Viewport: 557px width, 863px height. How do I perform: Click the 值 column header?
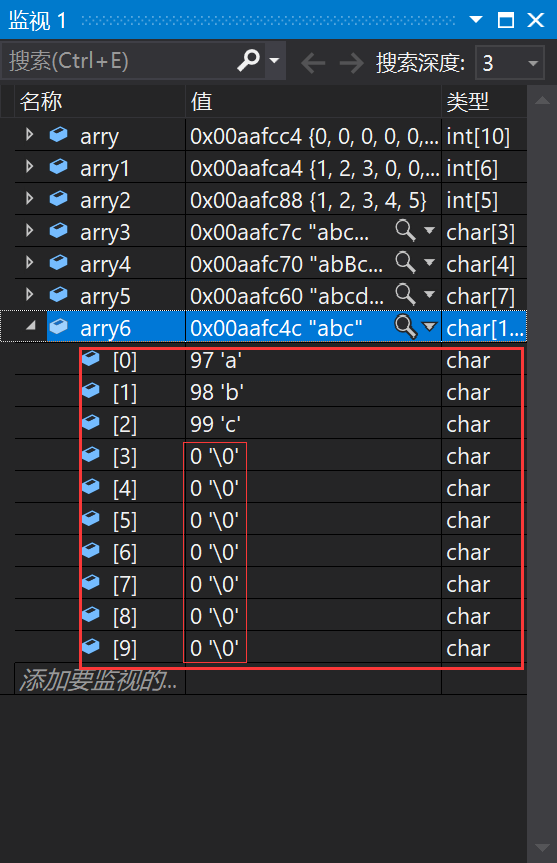click(x=314, y=102)
